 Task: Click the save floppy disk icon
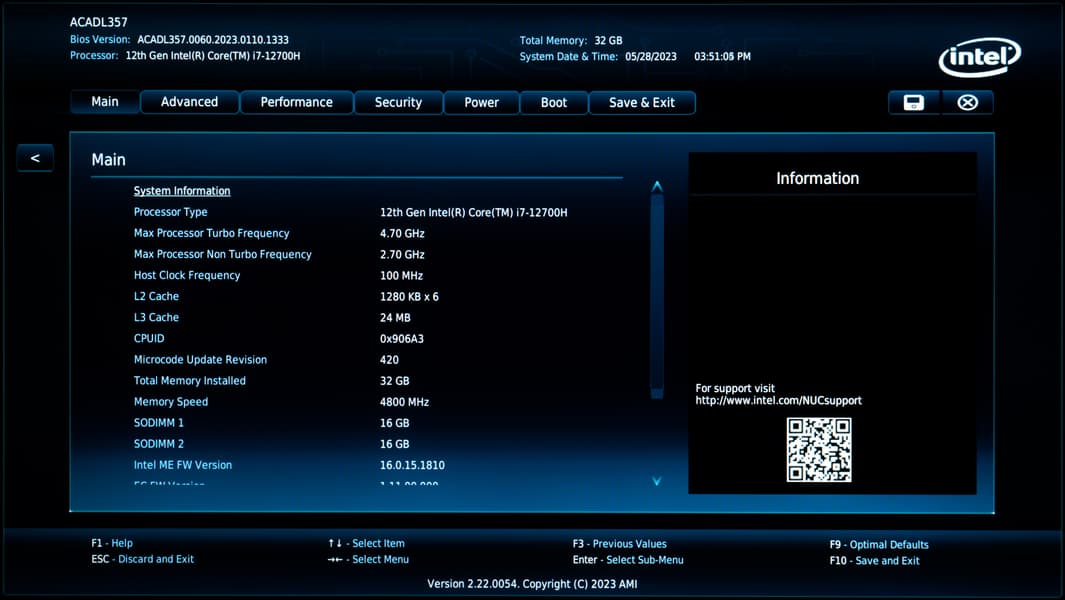pyautogui.click(x=914, y=103)
